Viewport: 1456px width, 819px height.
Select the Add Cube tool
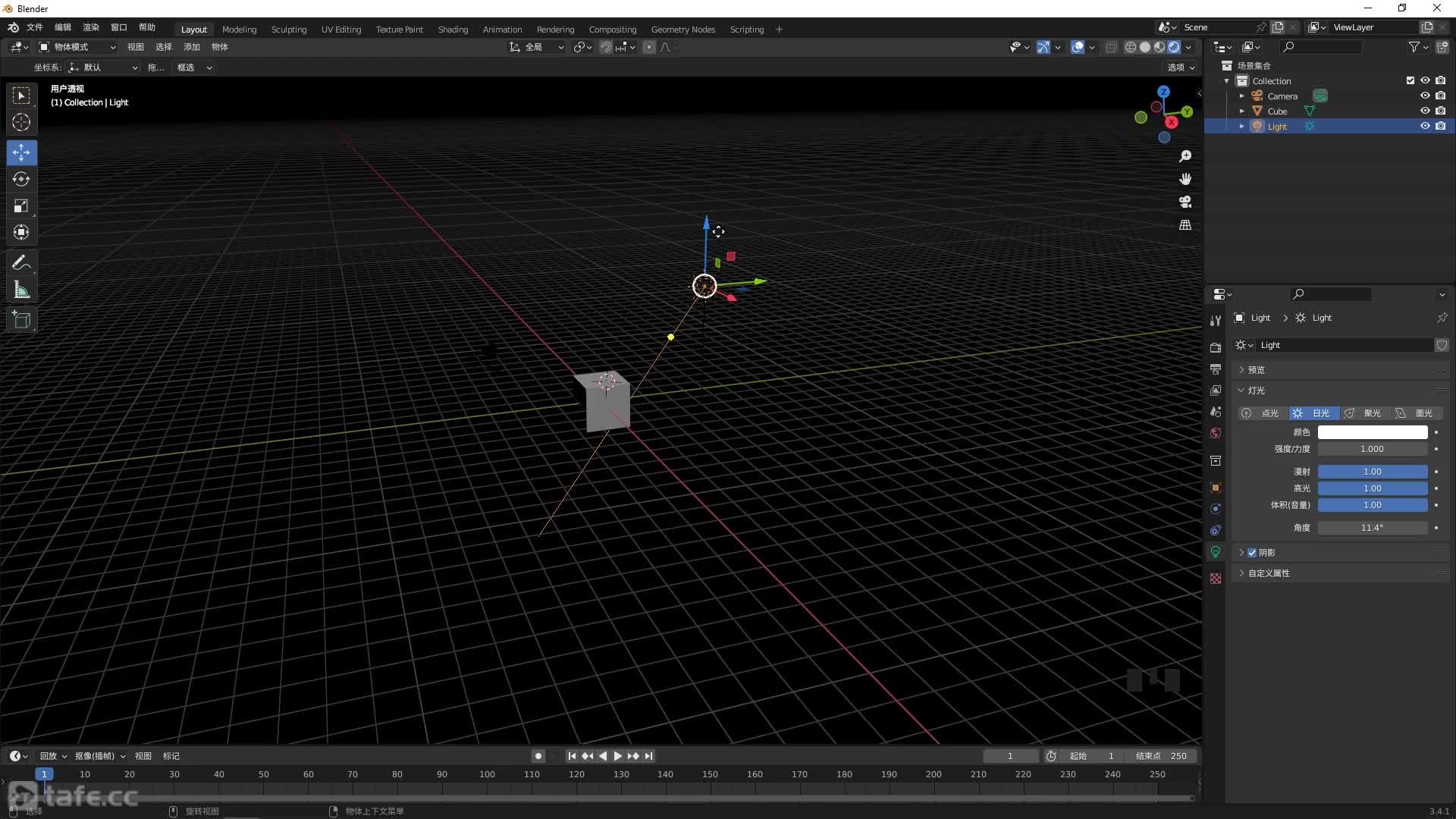21,320
